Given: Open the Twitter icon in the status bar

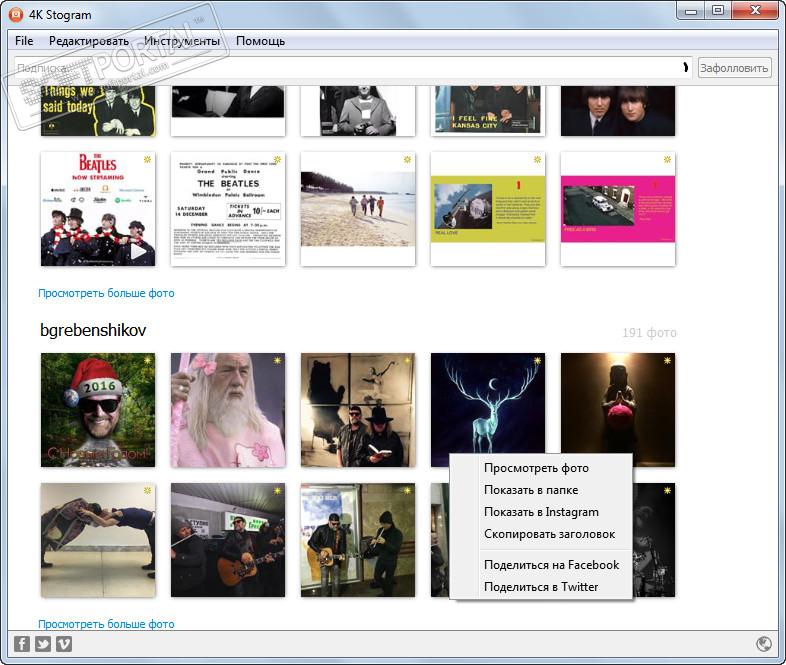Looking at the screenshot, I should coord(43,644).
